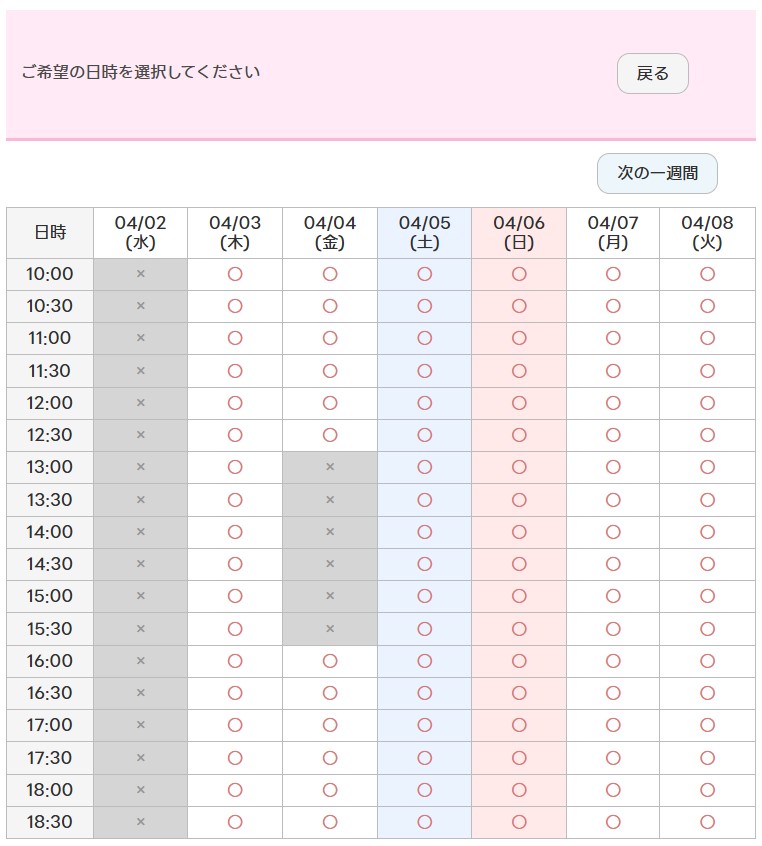Select the 15:00 circle on 04/06 (日)
This screenshot has height=846, width=762.
click(x=519, y=596)
